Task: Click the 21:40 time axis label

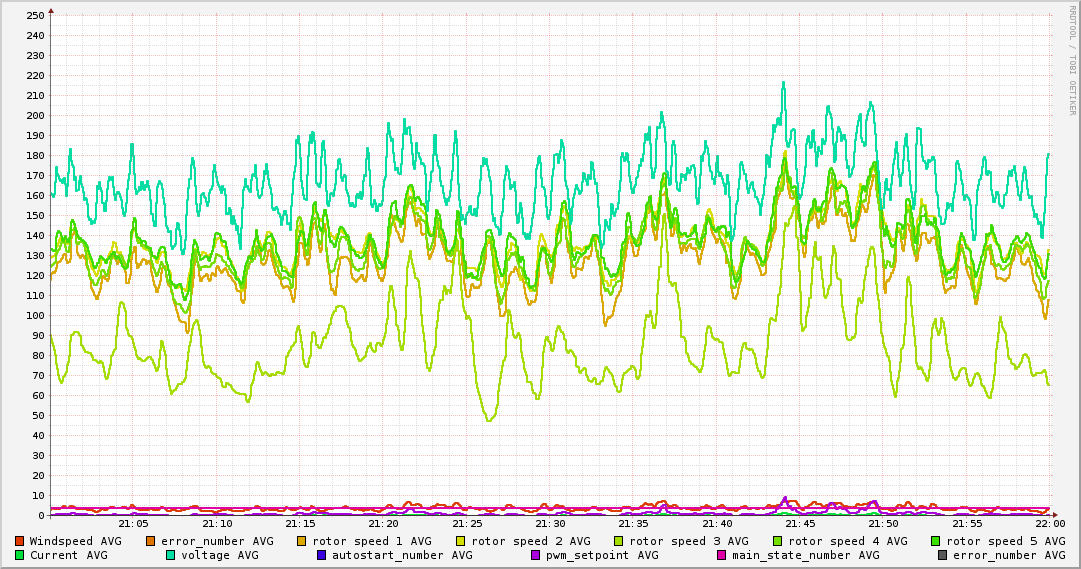Action: 717,524
